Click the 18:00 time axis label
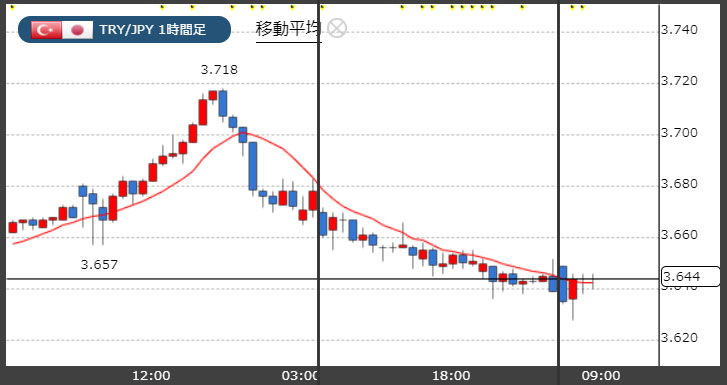This screenshot has width=727, height=385. [x=451, y=375]
